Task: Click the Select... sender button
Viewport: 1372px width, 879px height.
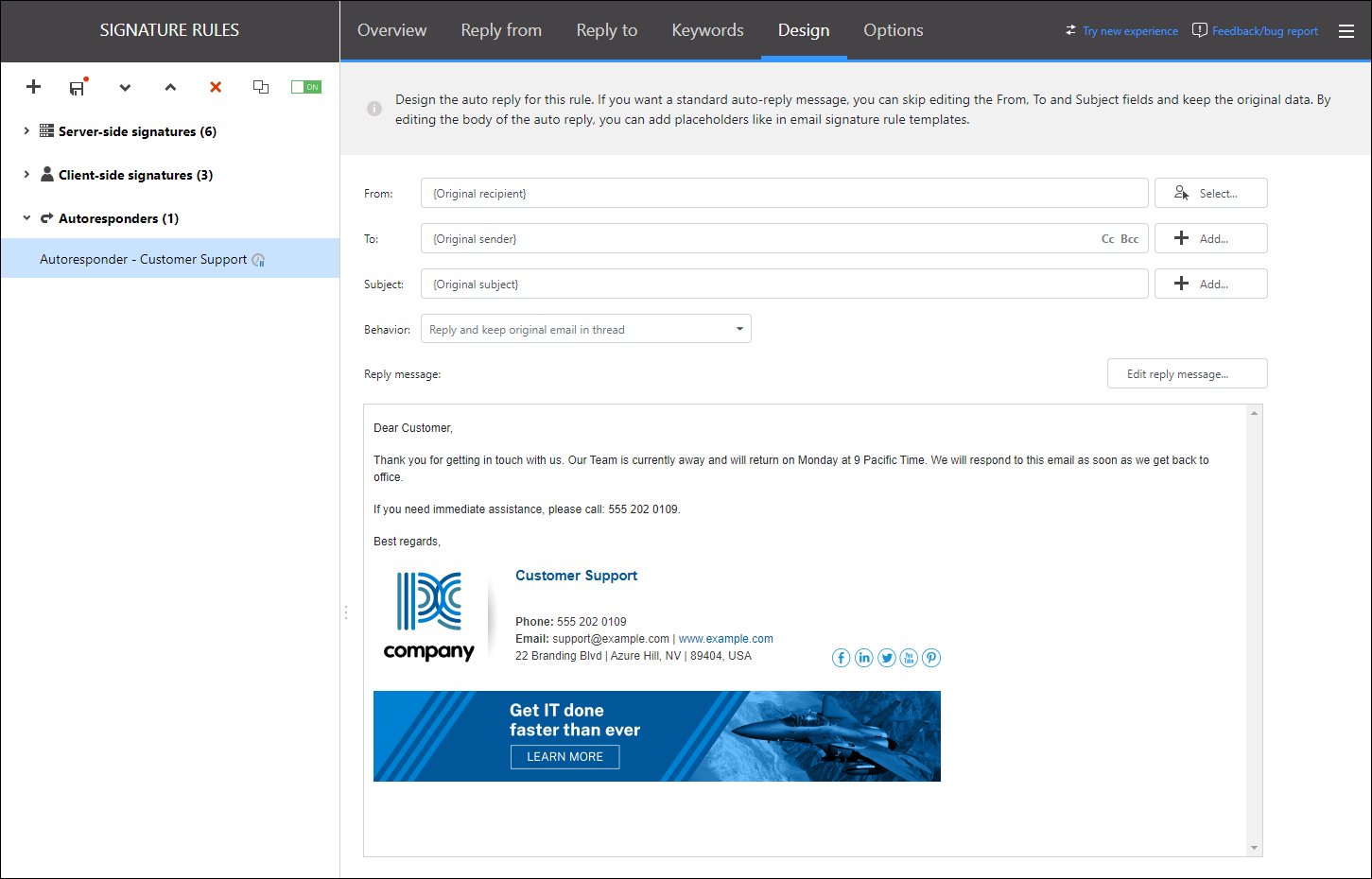Action: tap(1210, 193)
